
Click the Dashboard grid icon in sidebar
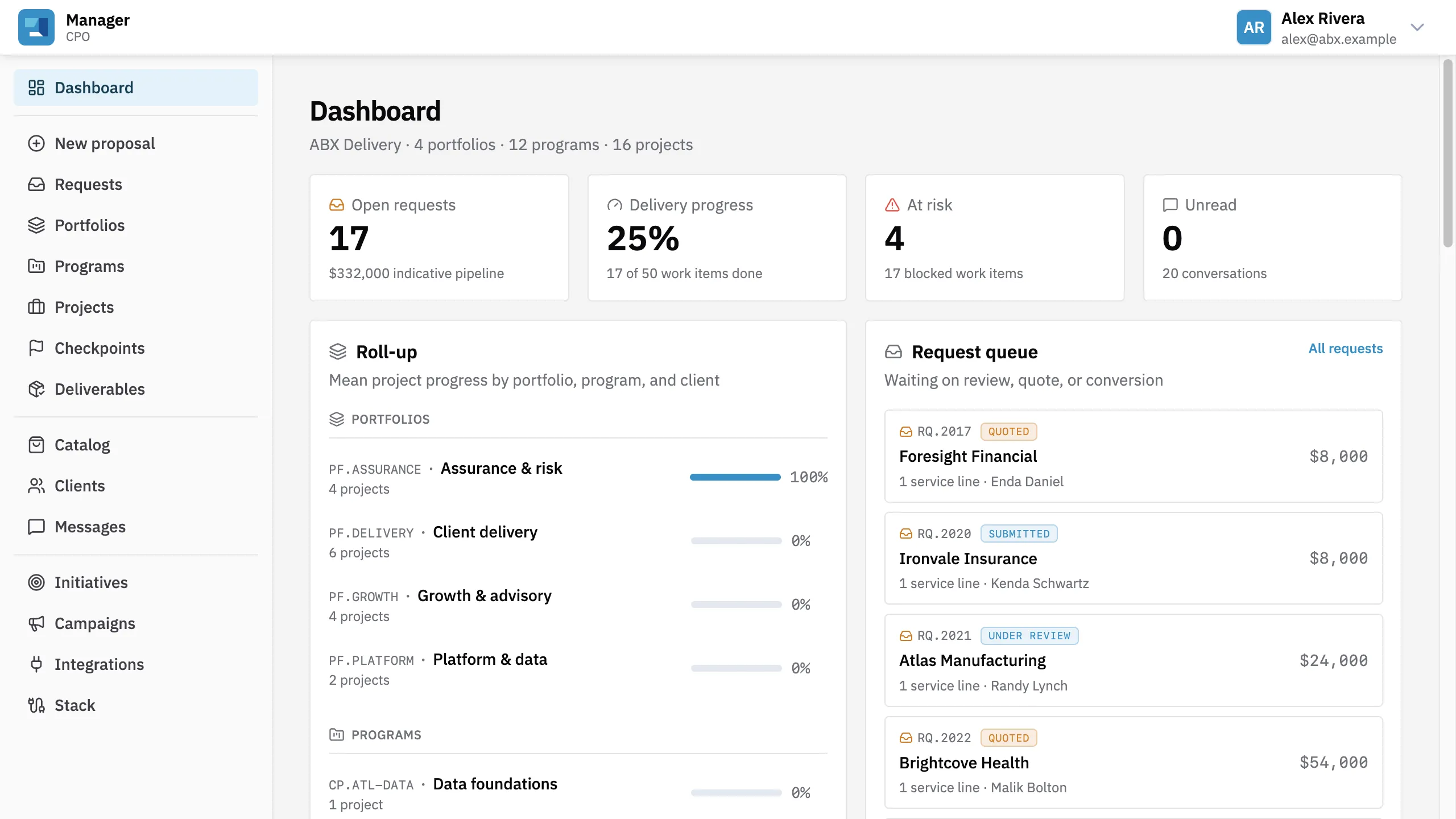tap(36, 88)
